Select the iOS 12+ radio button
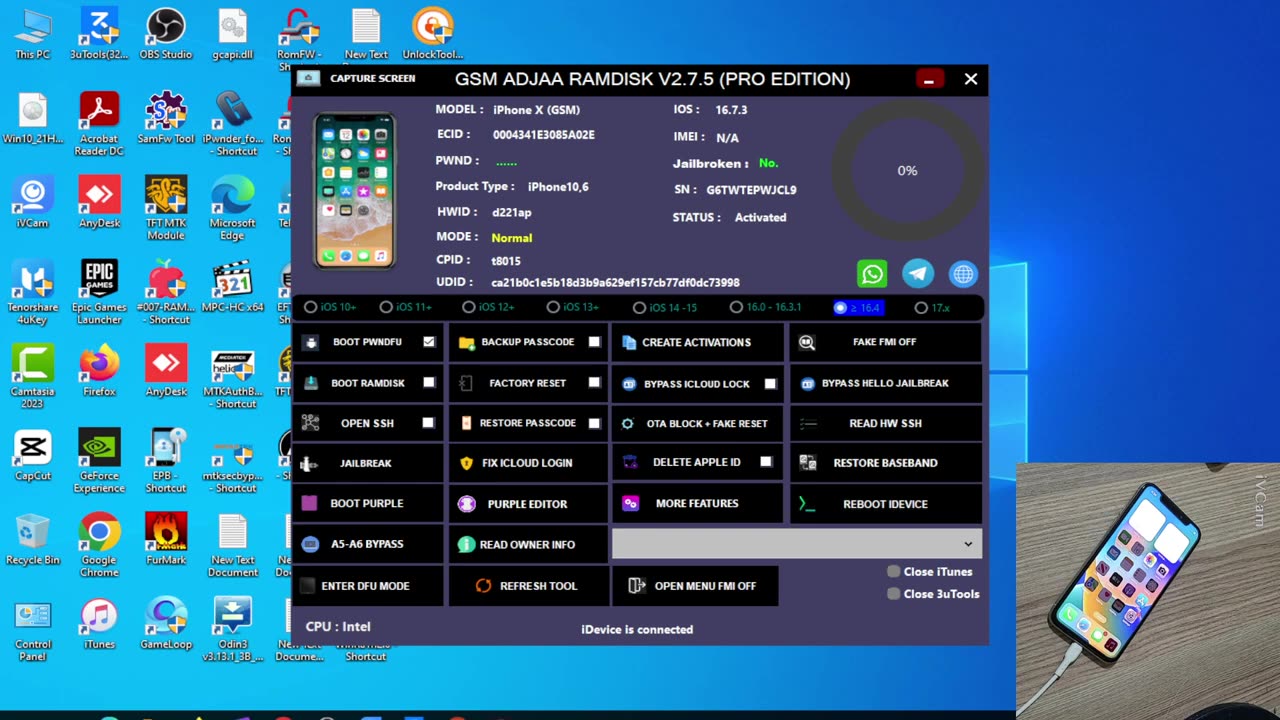 pyautogui.click(x=469, y=307)
